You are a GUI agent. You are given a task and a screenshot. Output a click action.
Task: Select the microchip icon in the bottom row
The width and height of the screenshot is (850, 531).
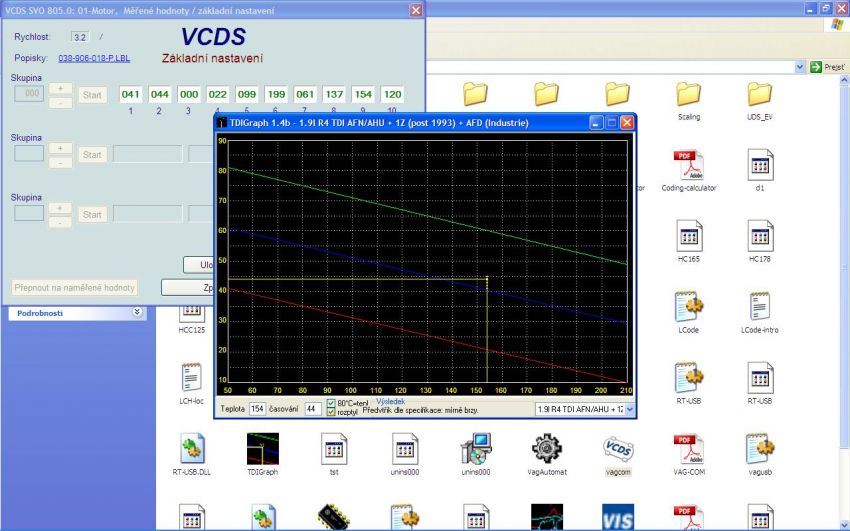(333, 516)
